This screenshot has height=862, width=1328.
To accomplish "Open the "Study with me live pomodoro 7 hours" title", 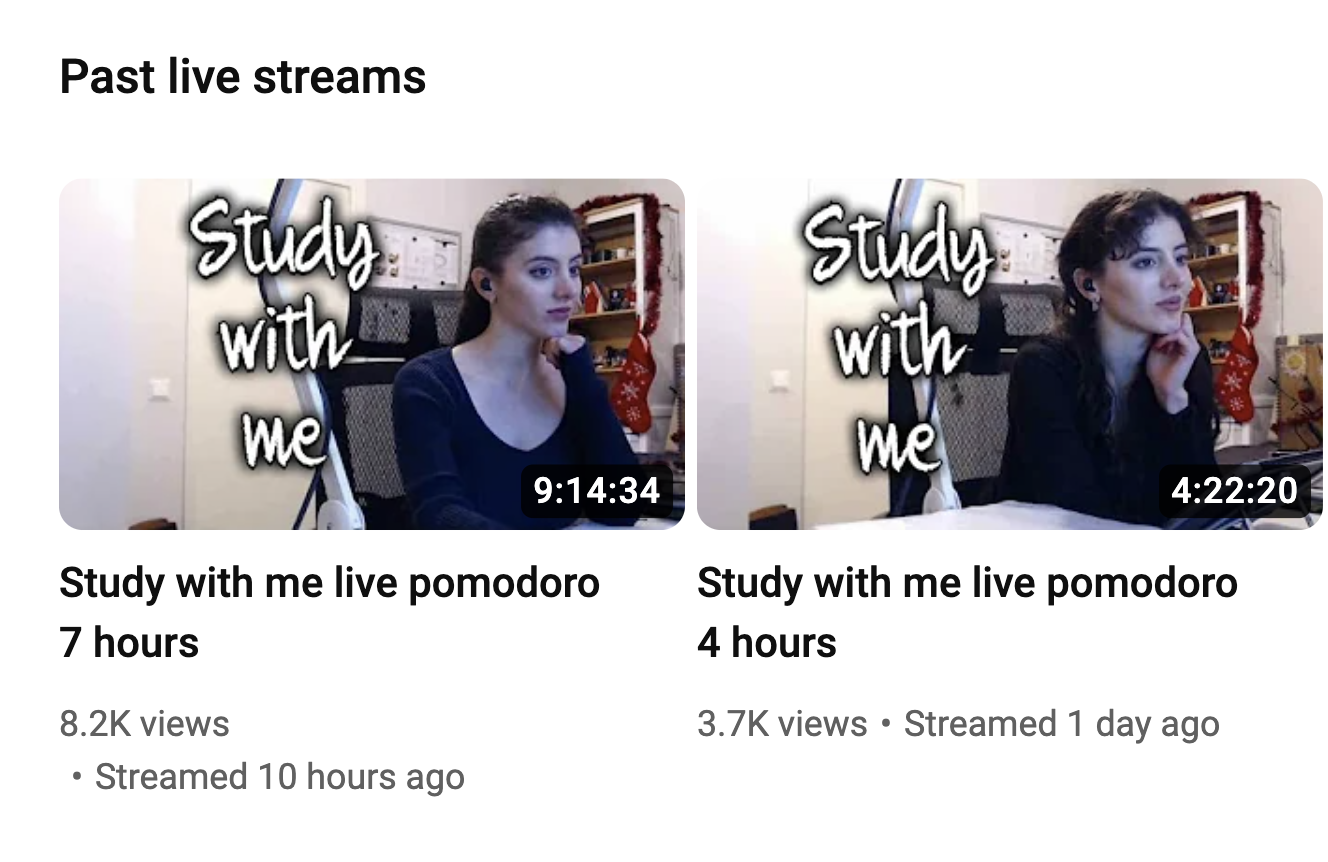I will tap(330, 612).
